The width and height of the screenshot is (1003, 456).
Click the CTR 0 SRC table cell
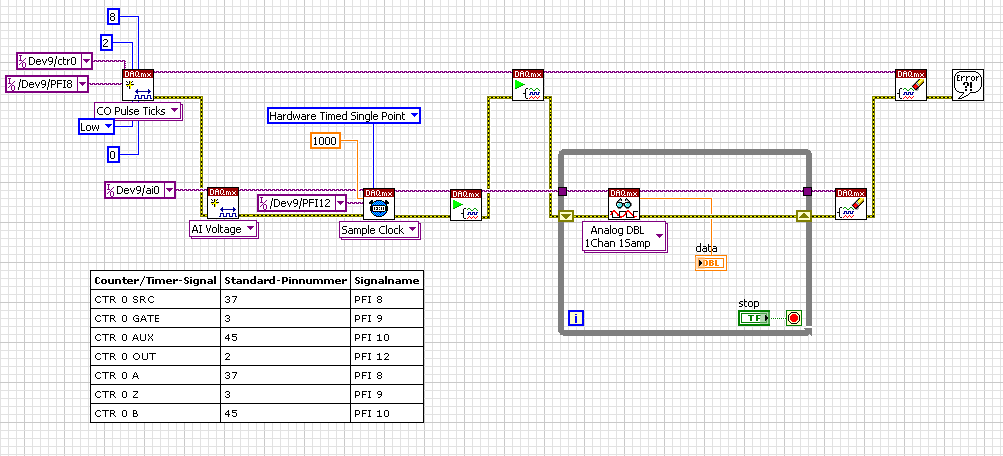click(x=155, y=299)
